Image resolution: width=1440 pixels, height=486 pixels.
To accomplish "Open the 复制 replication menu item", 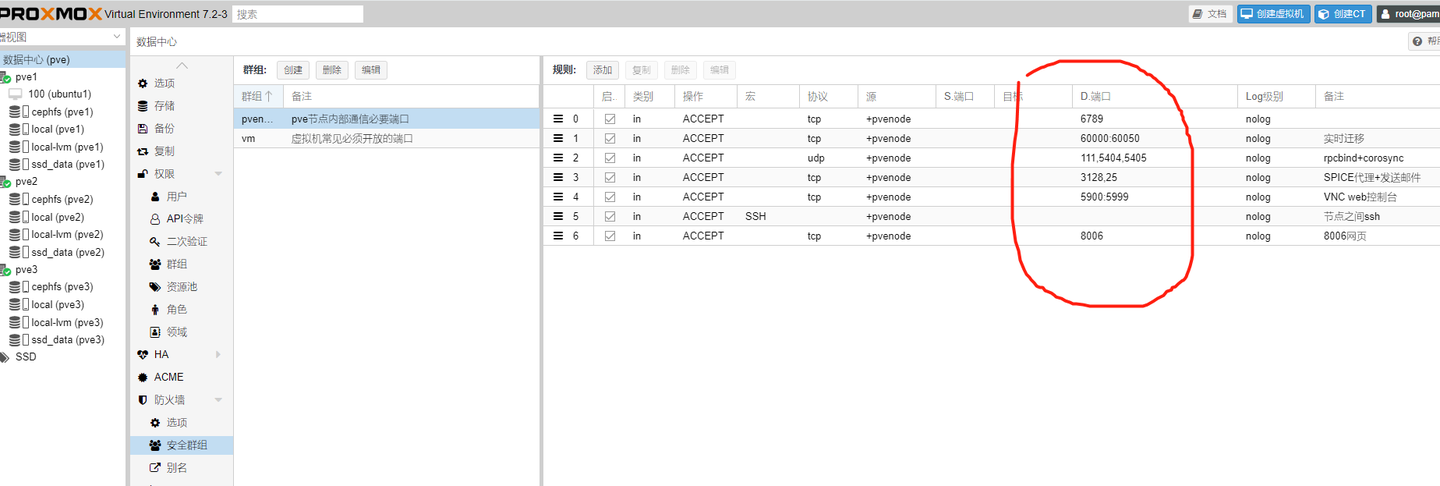I will pyautogui.click(x=164, y=151).
